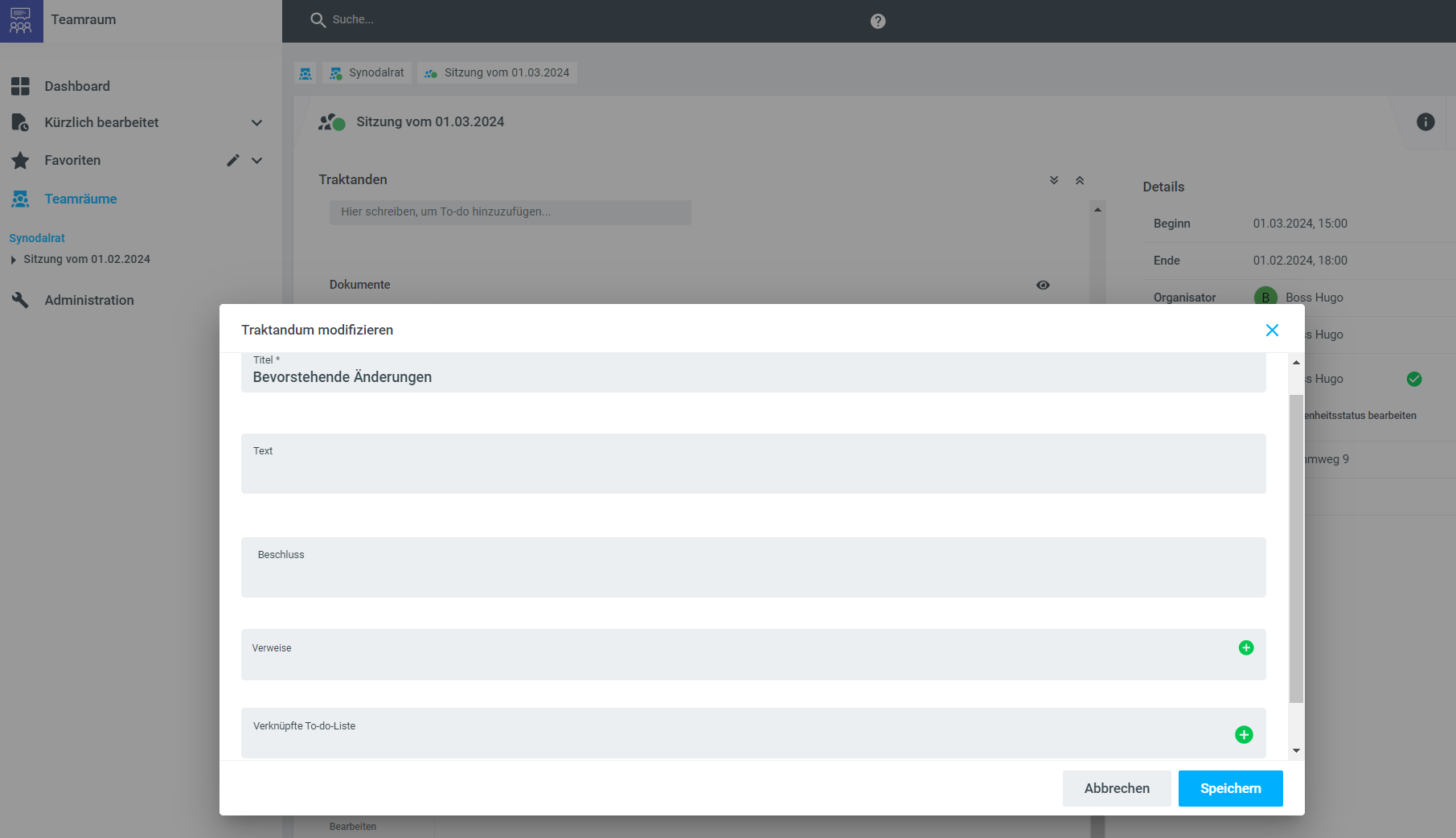Add a reference with Verweise plus icon

tap(1245, 647)
